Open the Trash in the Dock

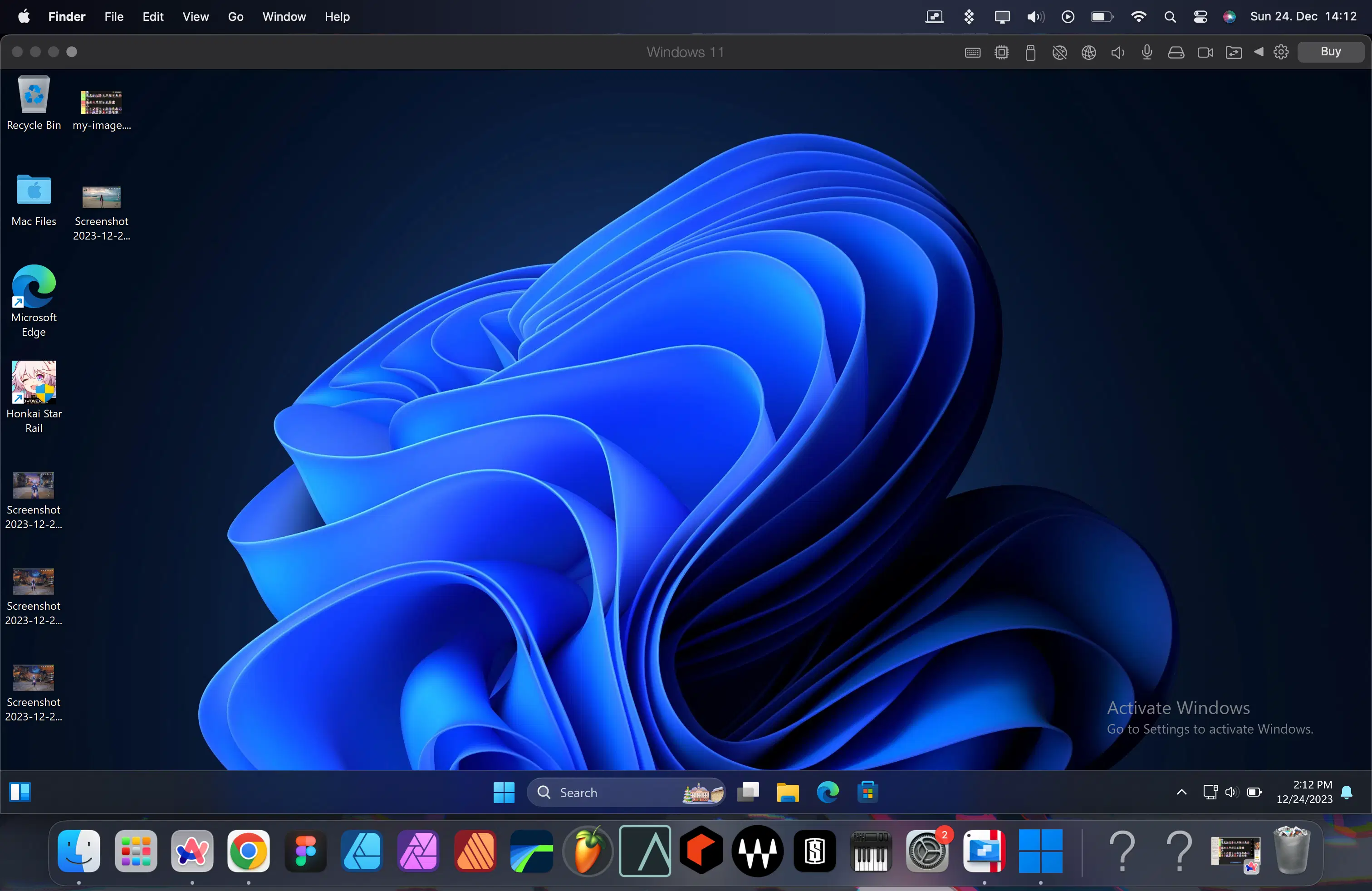(1292, 851)
